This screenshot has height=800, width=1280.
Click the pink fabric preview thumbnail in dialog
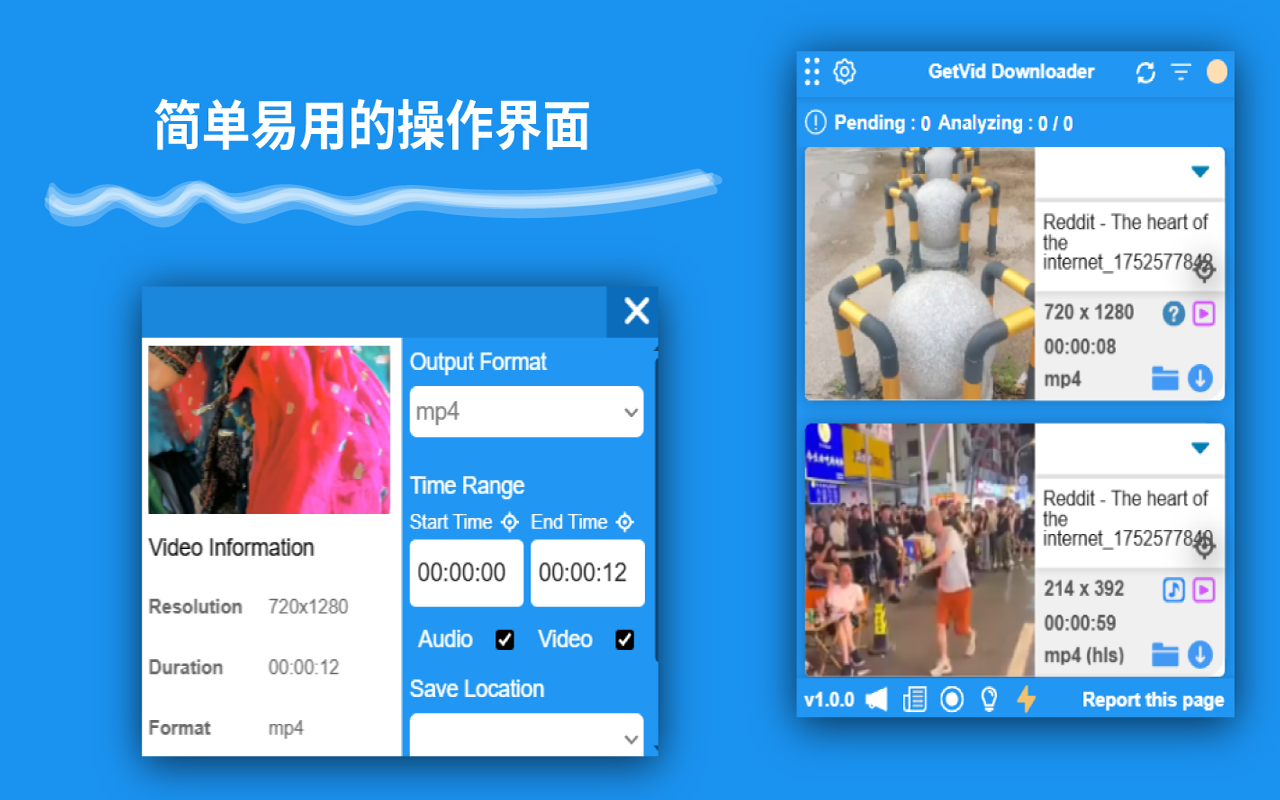coord(269,430)
